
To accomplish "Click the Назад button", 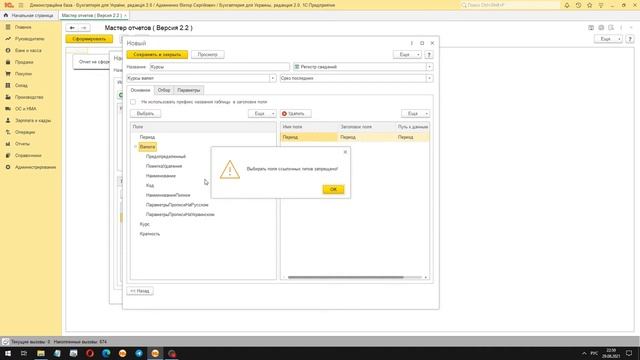I will [x=140, y=291].
